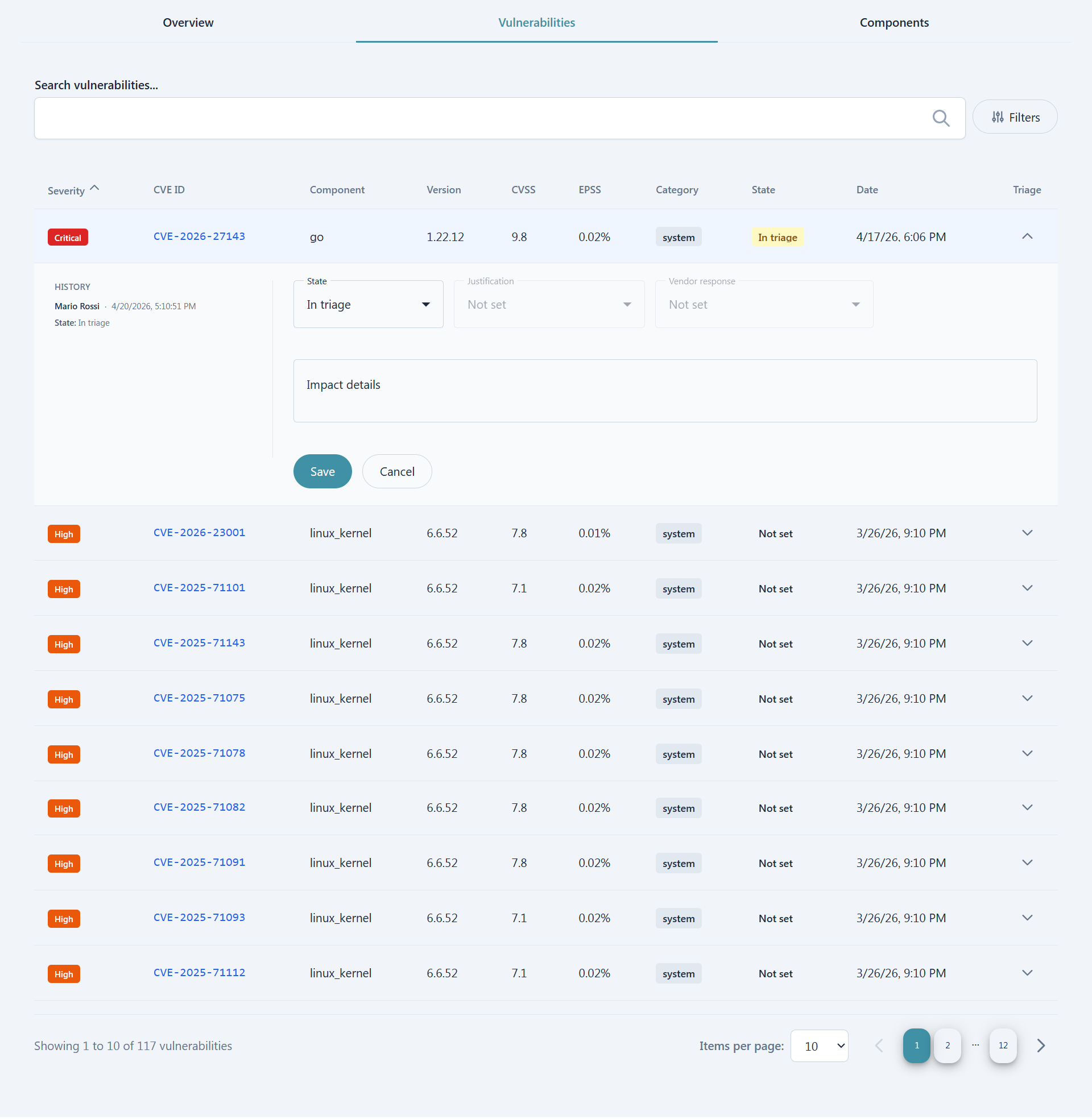This screenshot has height=1120, width=1092.
Task: Open the Filters panel
Action: pyautogui.click(x=1015, y=117)
